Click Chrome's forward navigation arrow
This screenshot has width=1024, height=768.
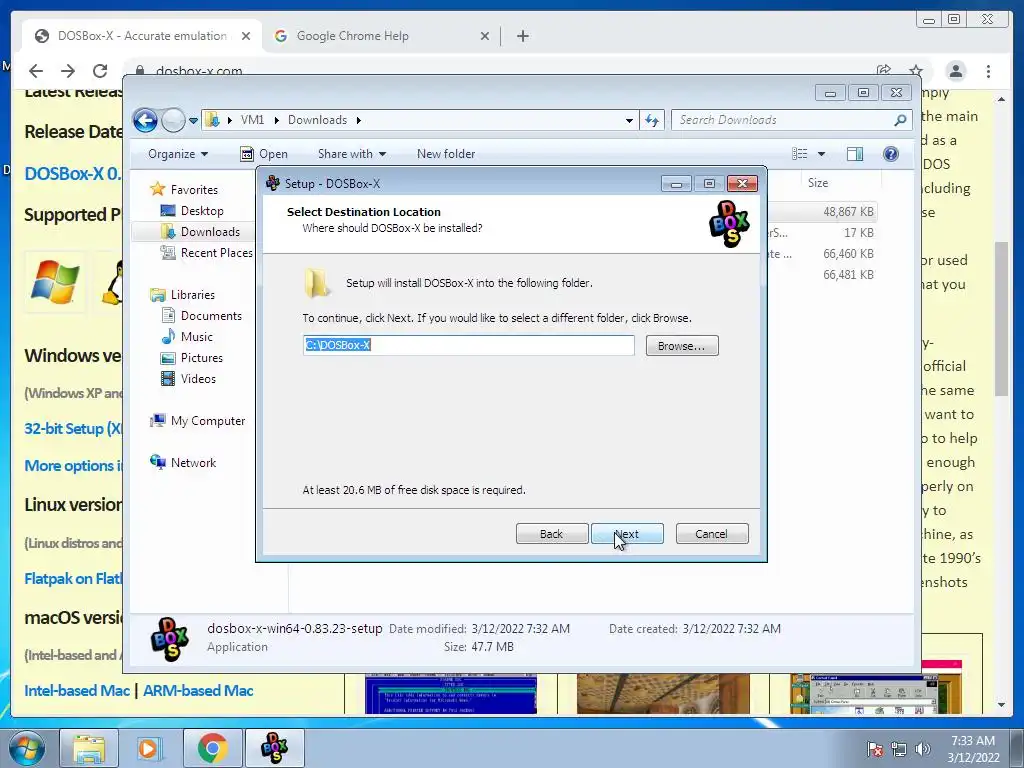68,71
